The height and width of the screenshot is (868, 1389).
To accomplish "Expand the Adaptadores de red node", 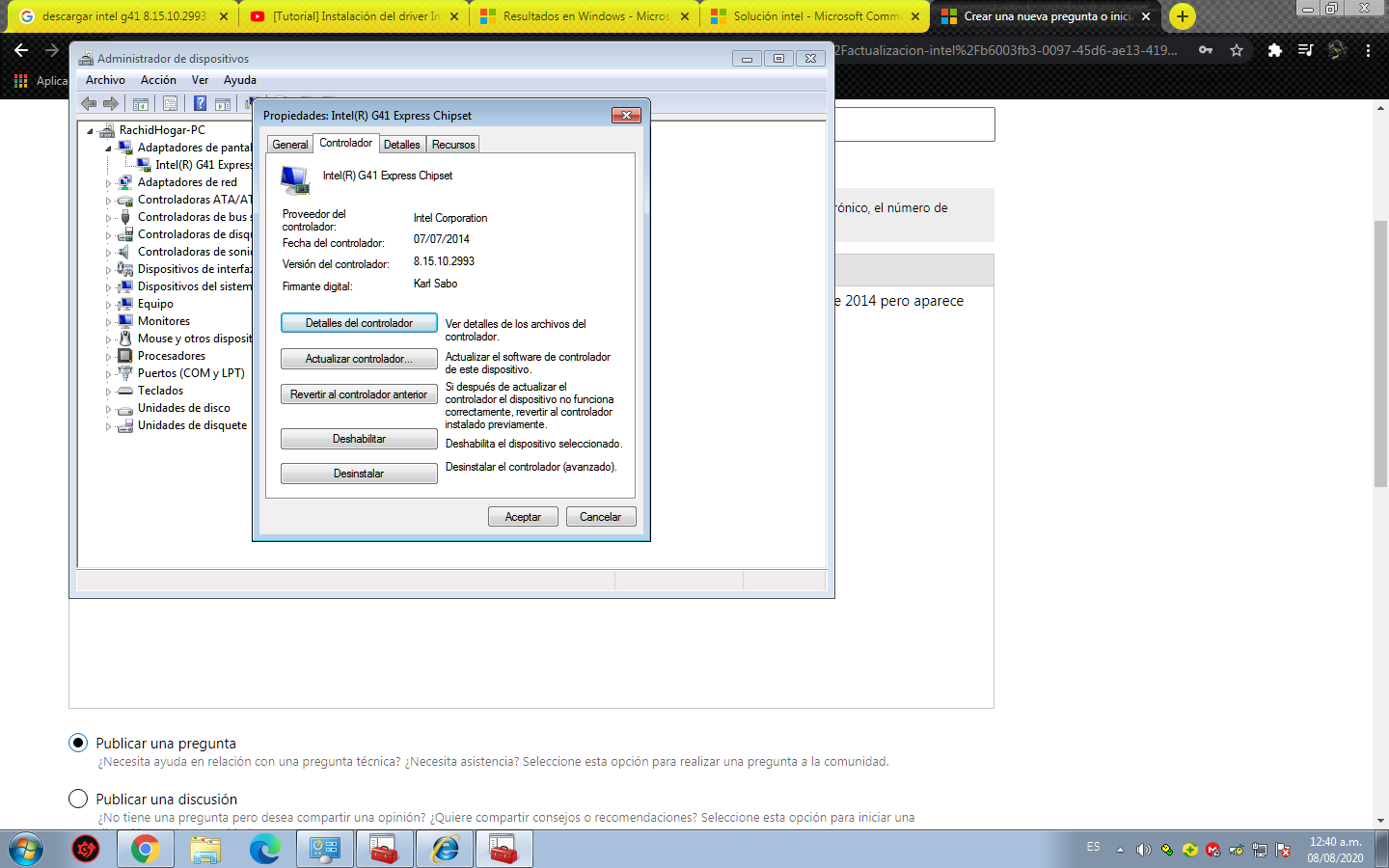I will pos(108,183).
